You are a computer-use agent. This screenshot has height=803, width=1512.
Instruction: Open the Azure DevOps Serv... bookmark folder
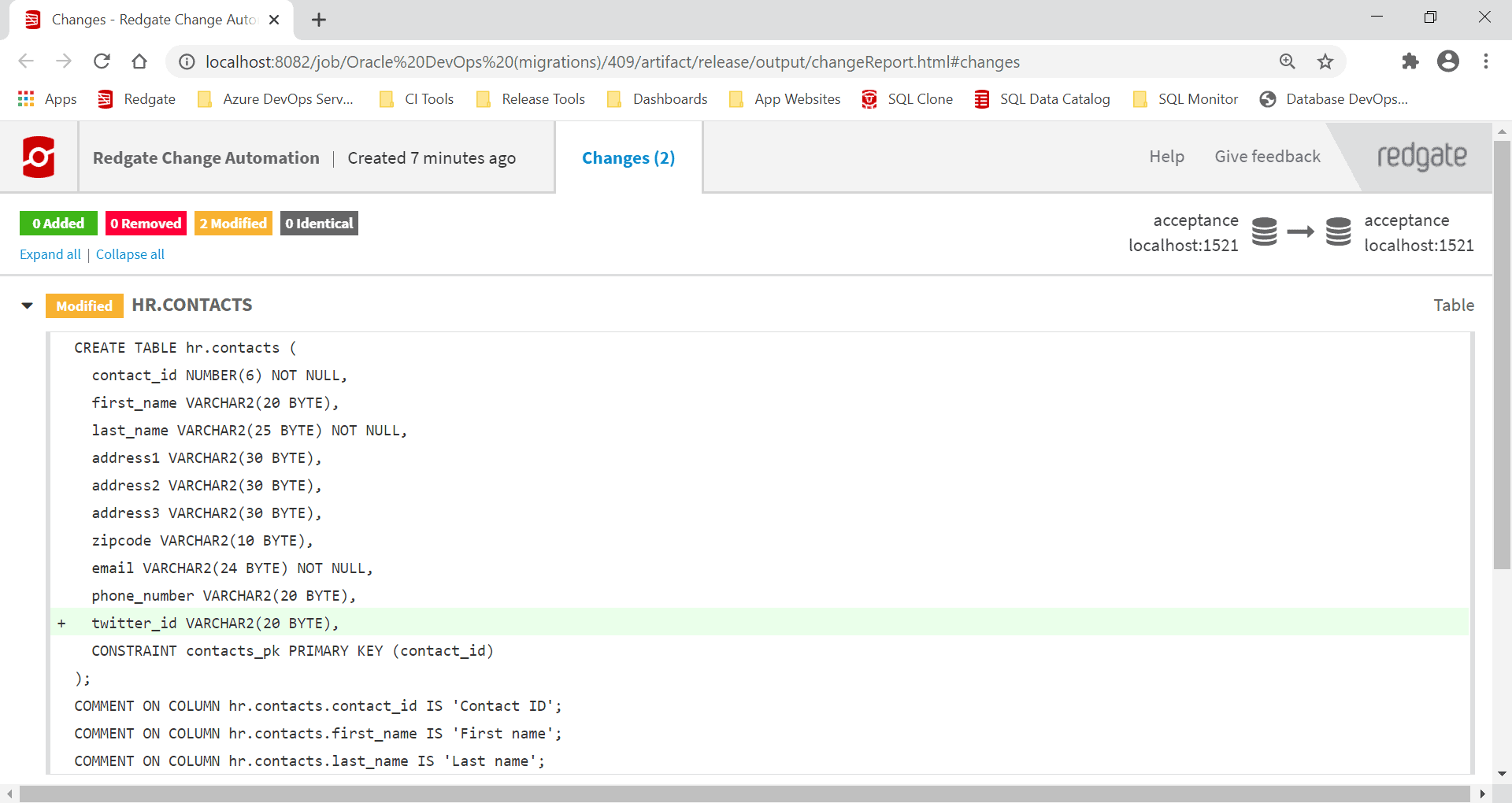coord(275,99)
